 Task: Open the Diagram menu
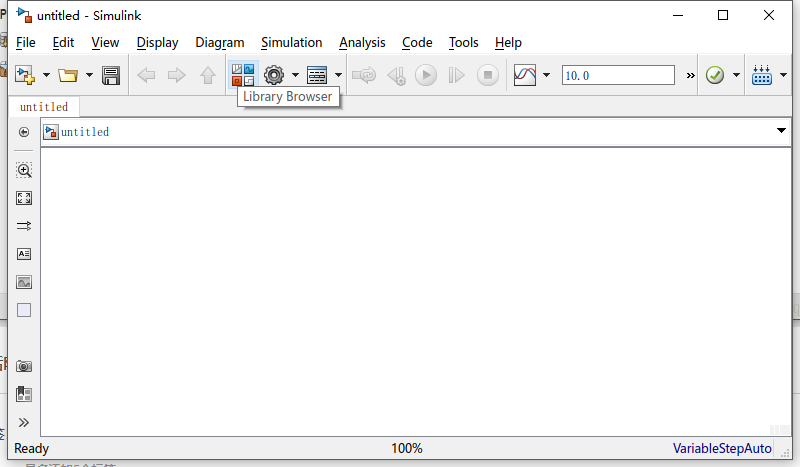[x=220, y=42]
